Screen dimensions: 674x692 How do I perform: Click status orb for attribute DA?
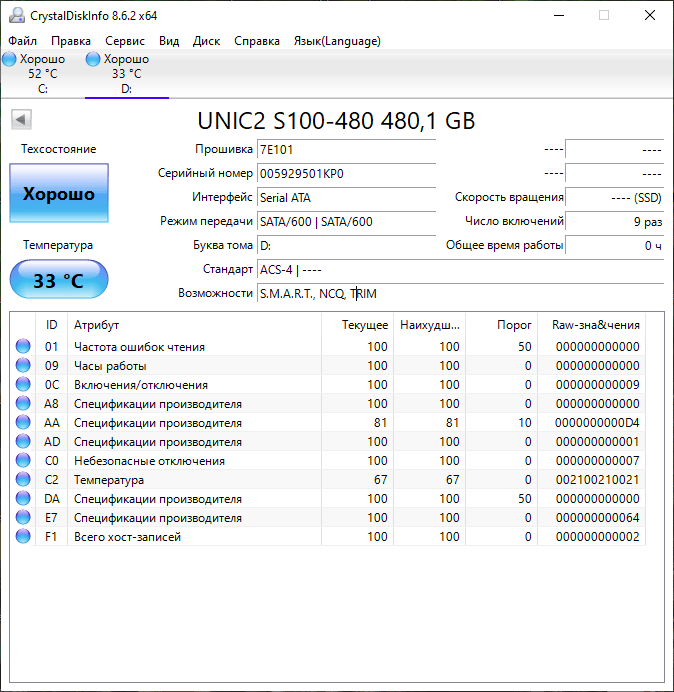coord(23,498)
